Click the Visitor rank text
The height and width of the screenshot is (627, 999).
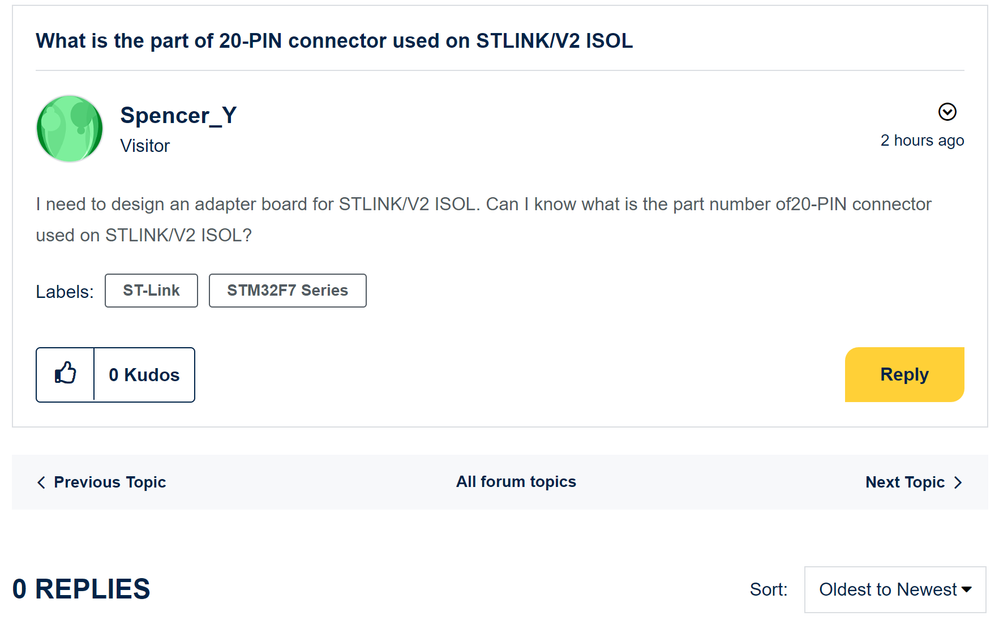[145, 146]
